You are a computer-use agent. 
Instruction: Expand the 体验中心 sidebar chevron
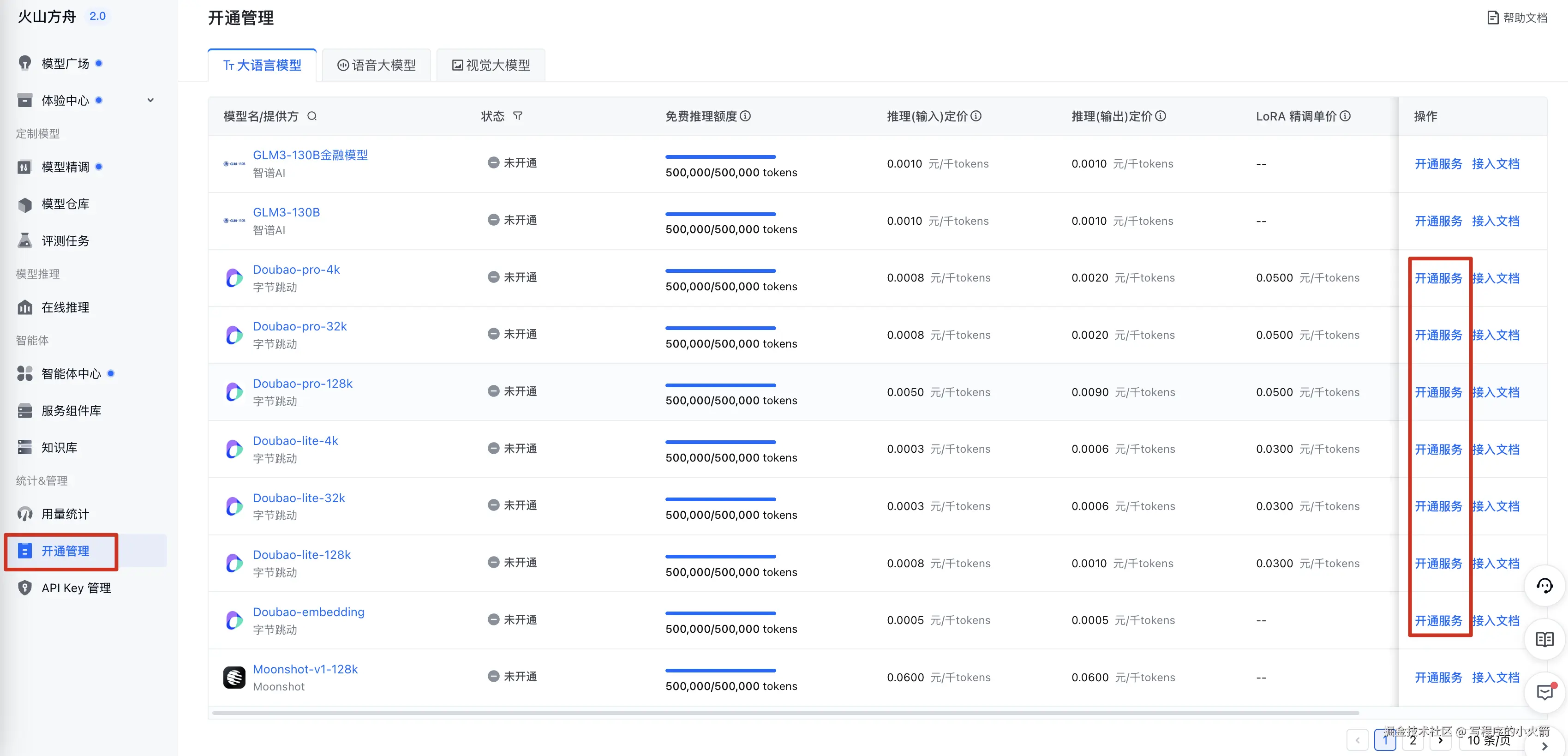click(150, 101)
